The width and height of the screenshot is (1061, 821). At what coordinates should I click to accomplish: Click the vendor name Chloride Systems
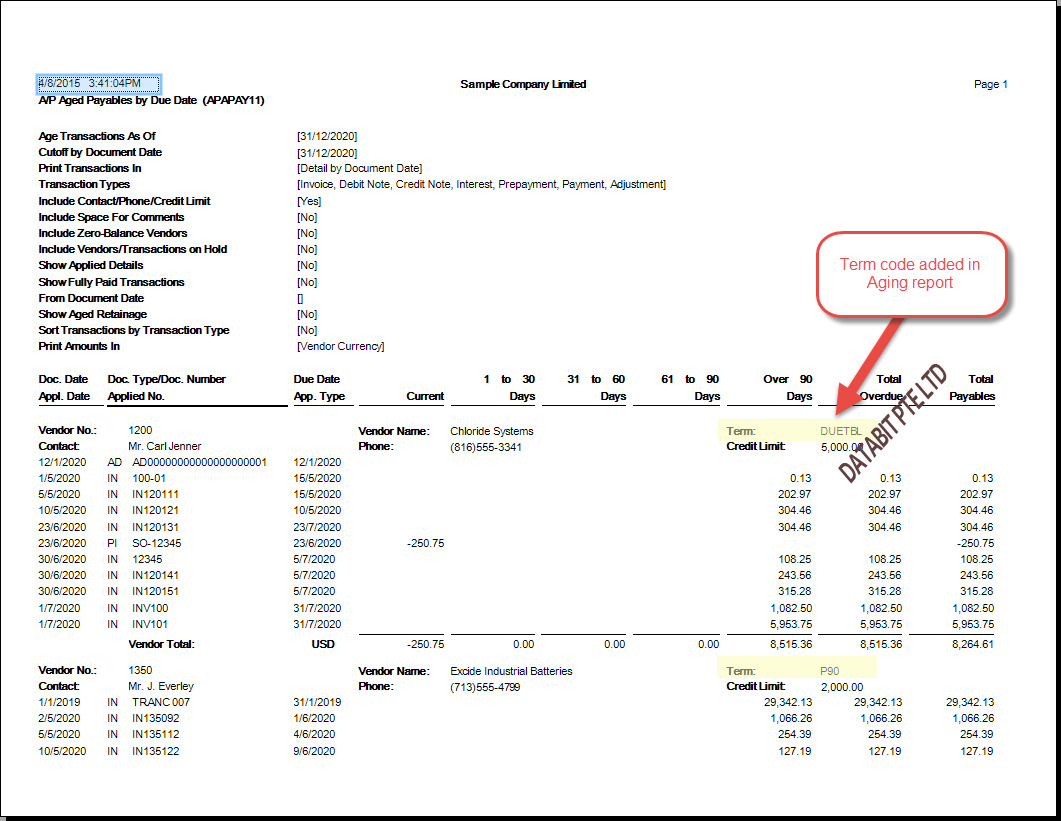point(491,431)
